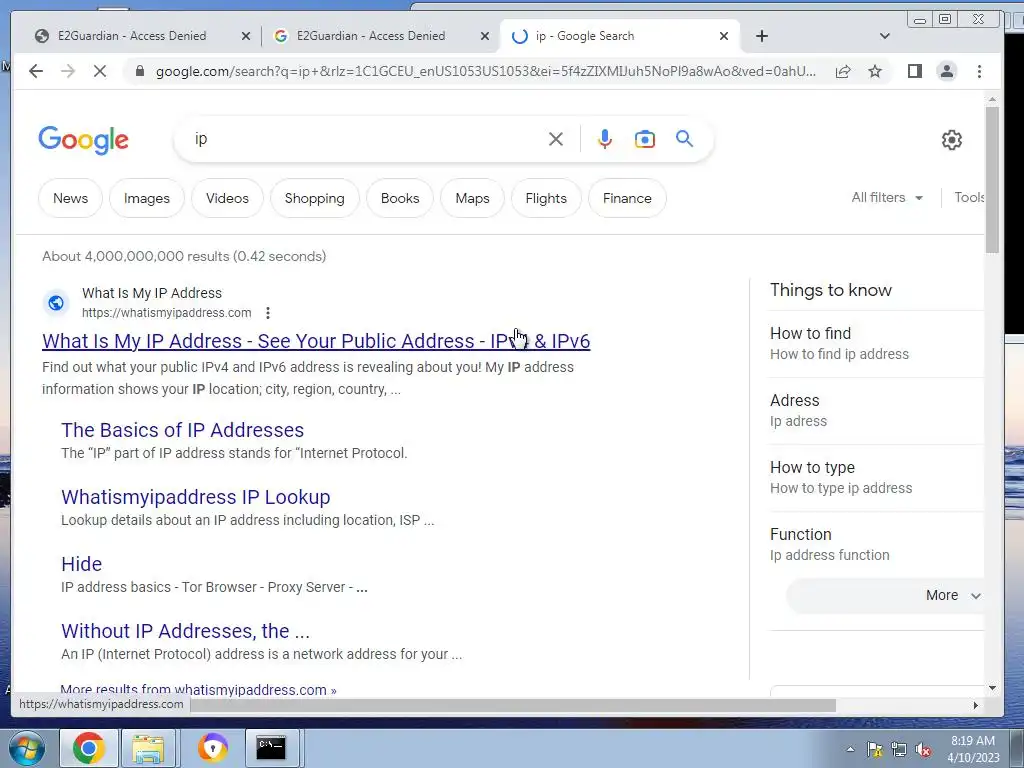1024x768 pixels.
Task: Open the Windows Start menu
Action: 26,748
